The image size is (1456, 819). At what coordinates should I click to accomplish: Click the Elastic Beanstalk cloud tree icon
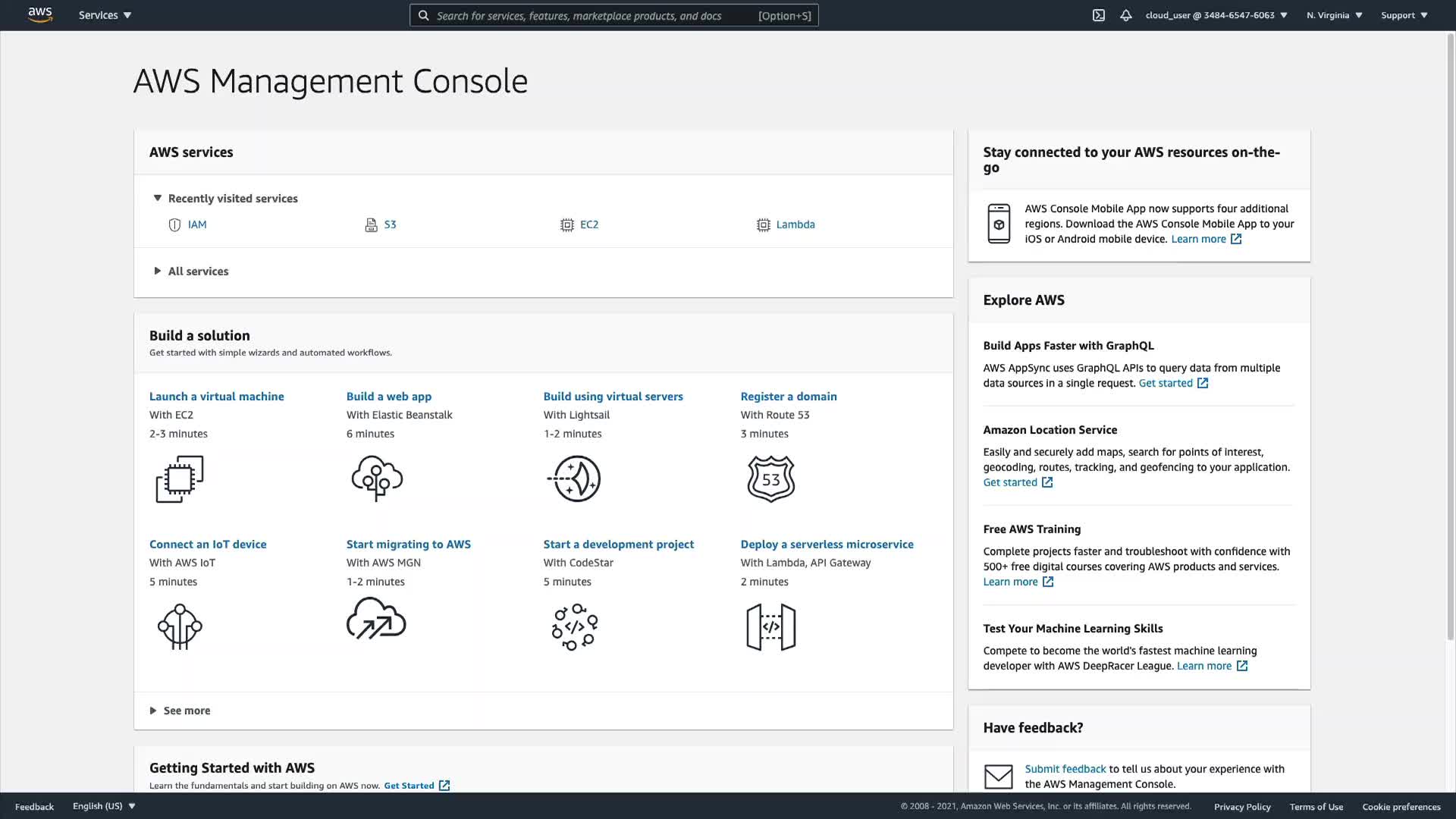point(377,479)
